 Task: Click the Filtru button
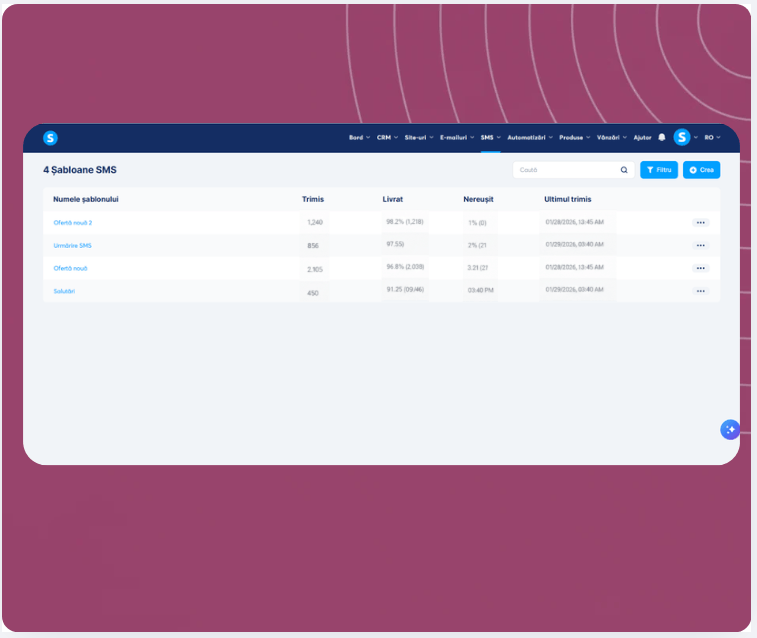[659, 170]
